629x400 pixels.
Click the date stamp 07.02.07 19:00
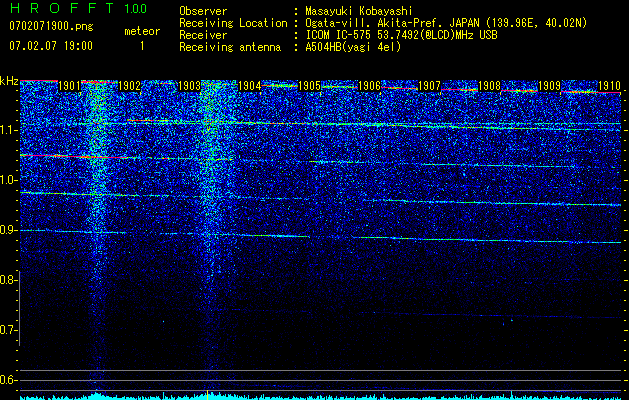51,46
